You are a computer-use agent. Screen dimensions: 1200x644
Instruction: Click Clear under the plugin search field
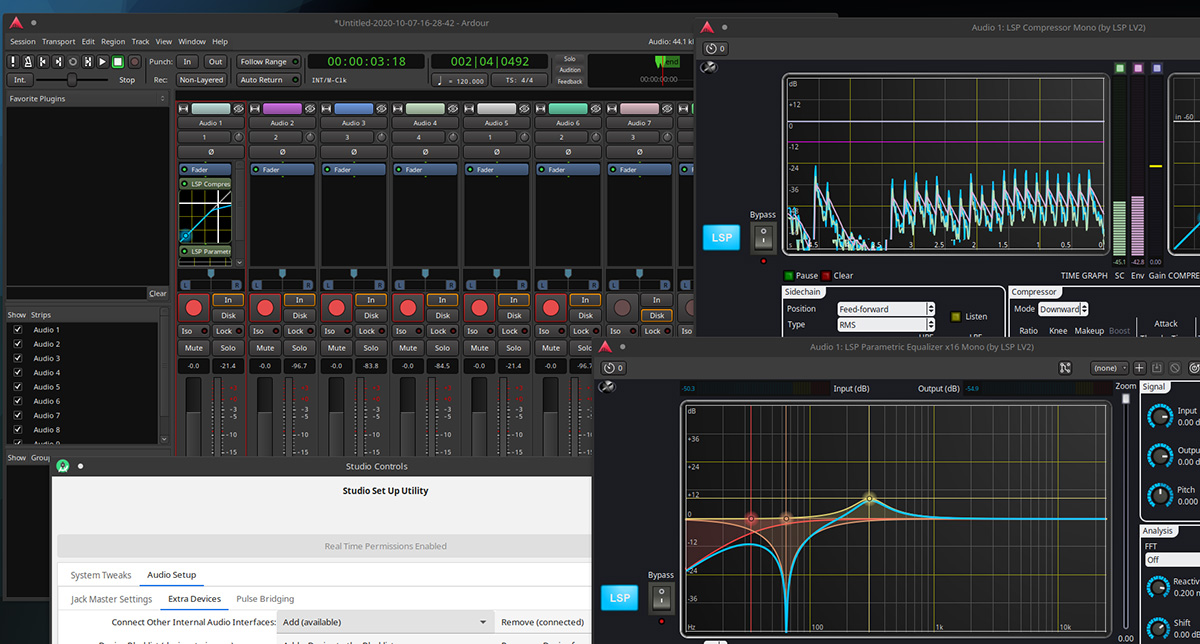click(x=158, y=293)
